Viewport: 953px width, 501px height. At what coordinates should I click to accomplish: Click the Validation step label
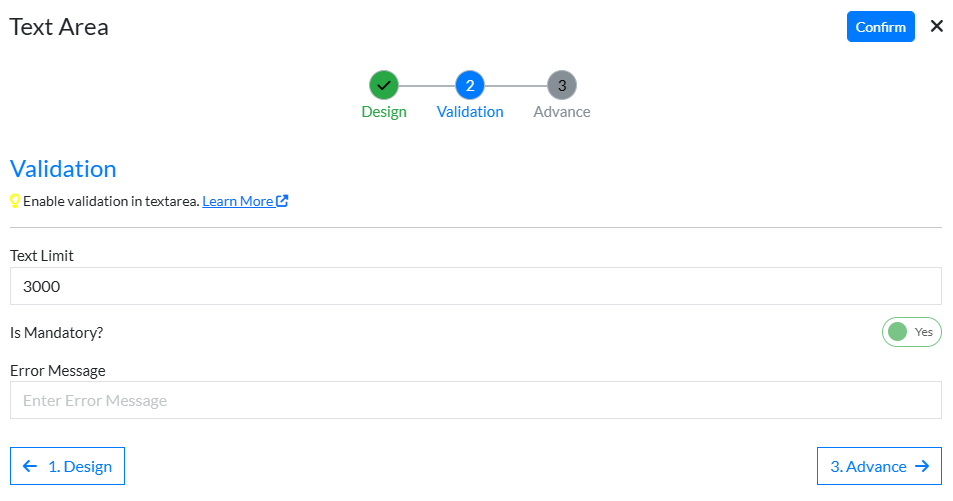pos(470,112)
